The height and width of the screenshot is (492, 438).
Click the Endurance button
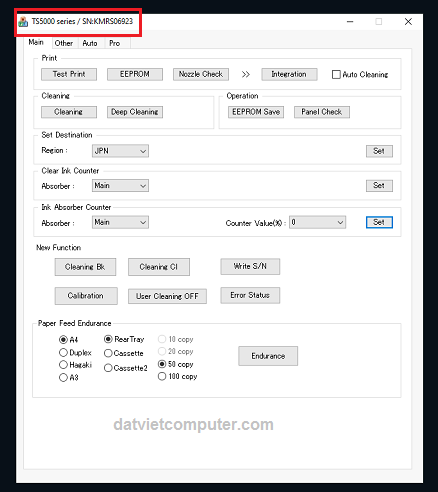[x=268, y=356]
